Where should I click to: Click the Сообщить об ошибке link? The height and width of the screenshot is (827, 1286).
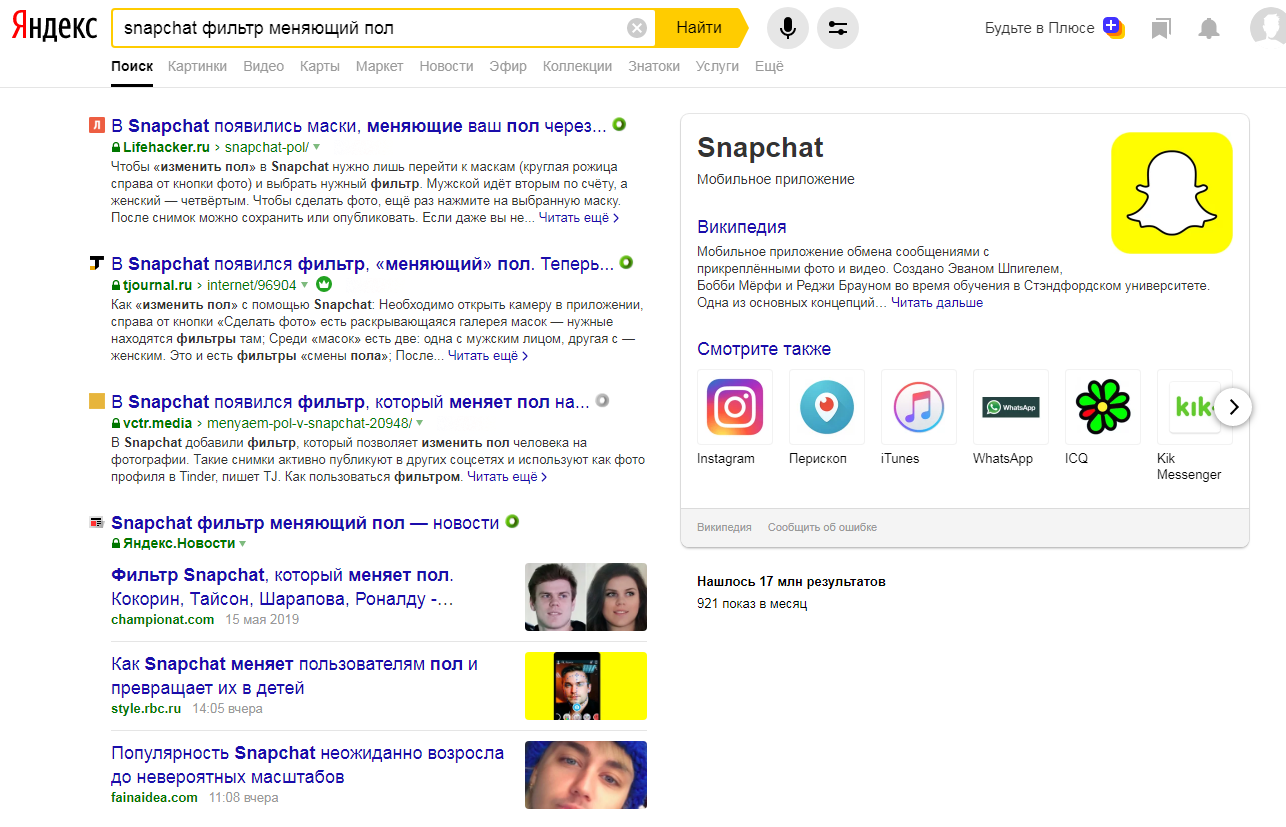(822, 527)
